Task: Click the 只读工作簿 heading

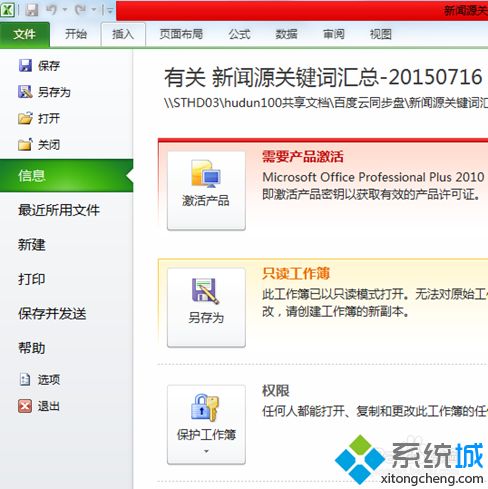Action: pyautogui.click(x=296, y=273)
